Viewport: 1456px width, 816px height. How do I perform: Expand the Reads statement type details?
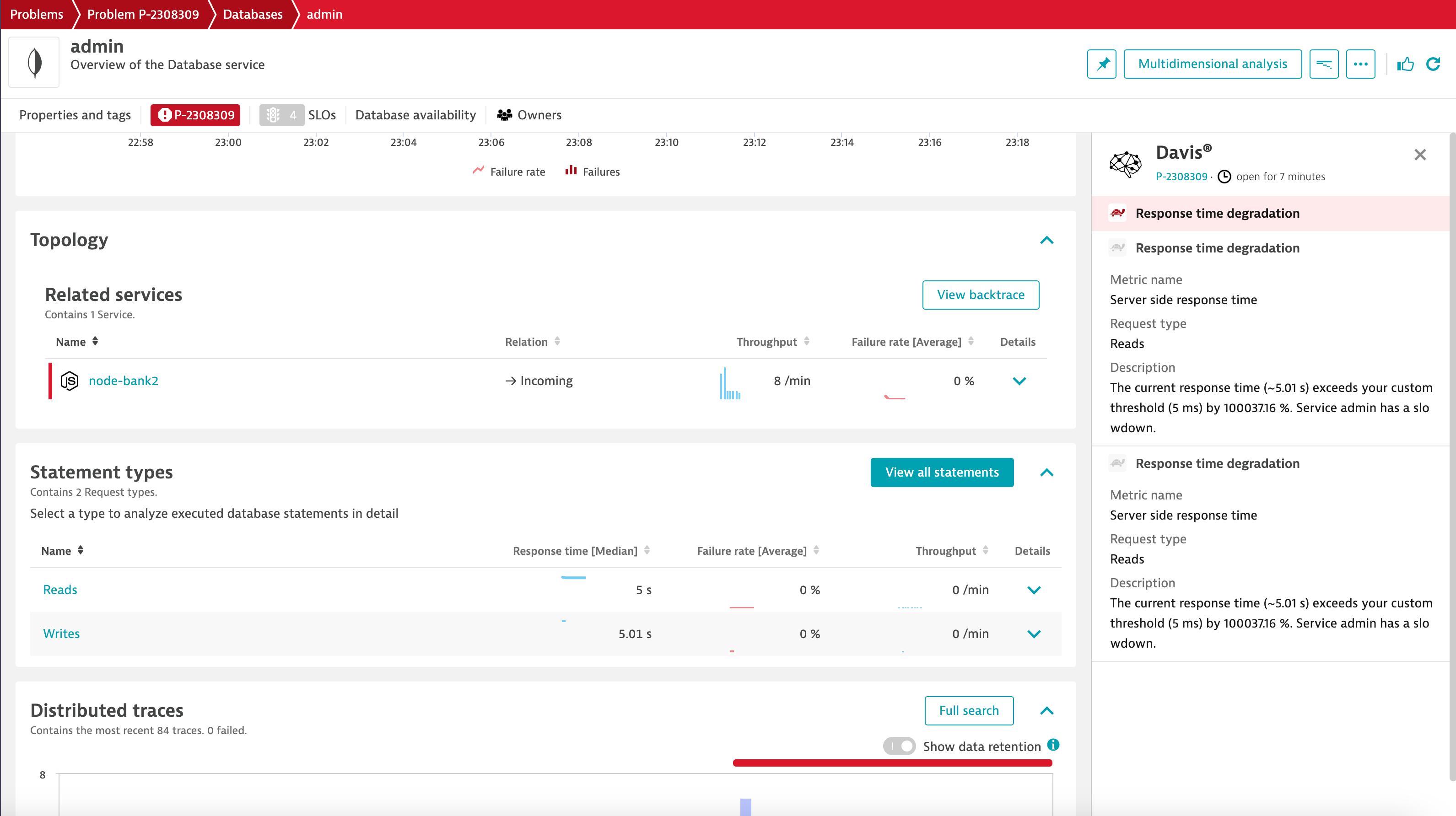pos(1034,590)
